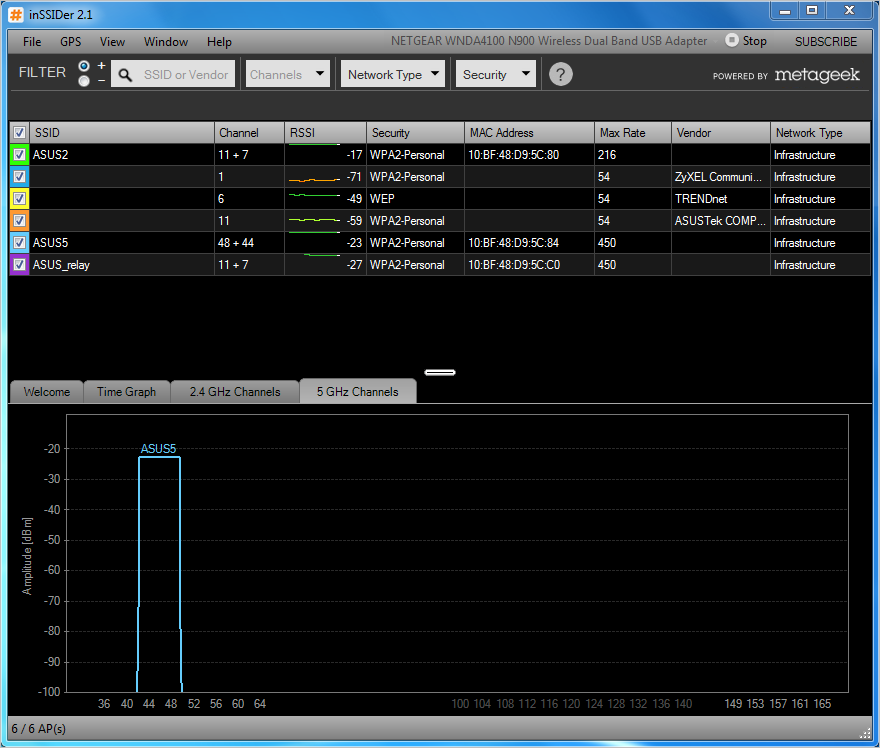Click the RSSI value -17
The image size is (880, 748).
[x=354, y=154]
